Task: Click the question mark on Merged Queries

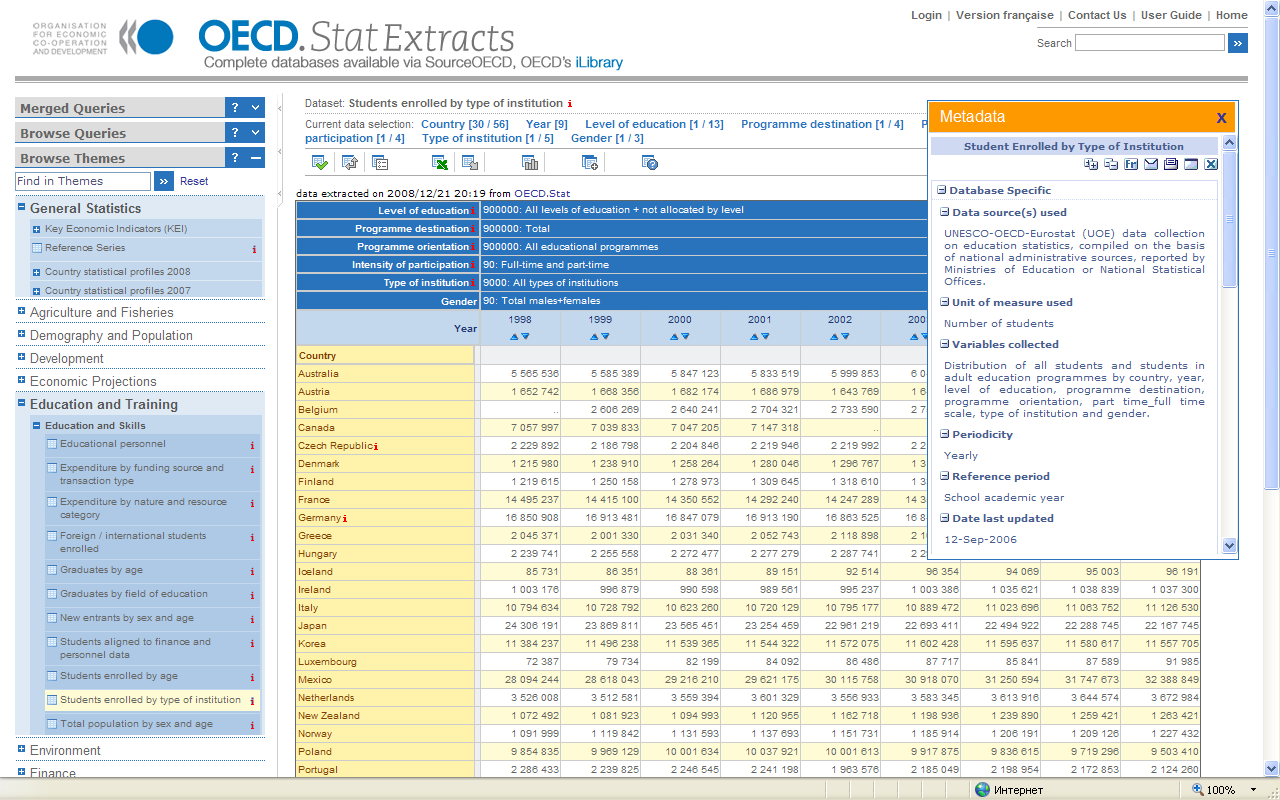Action: [235, 108]
